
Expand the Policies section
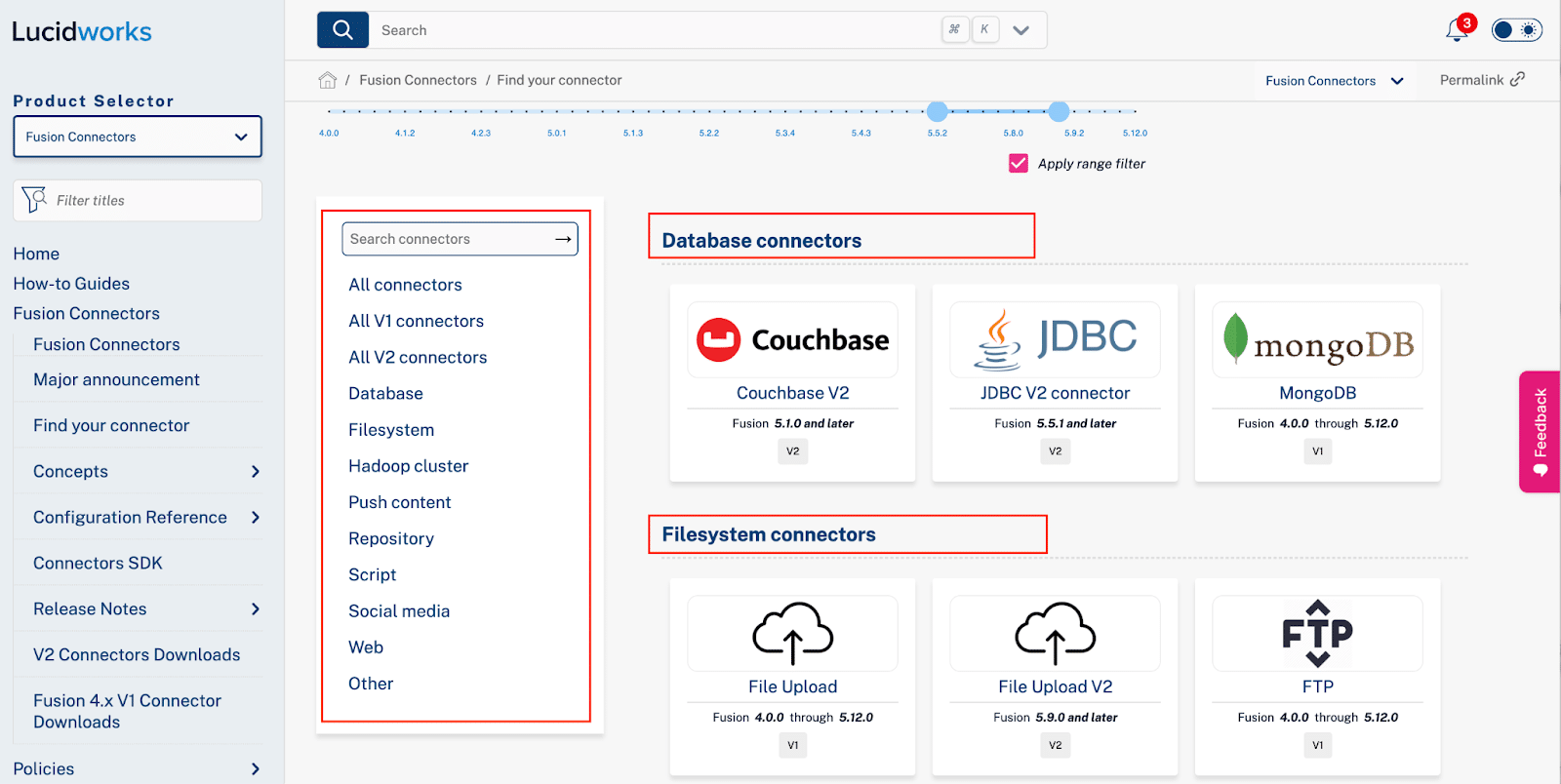256,768
